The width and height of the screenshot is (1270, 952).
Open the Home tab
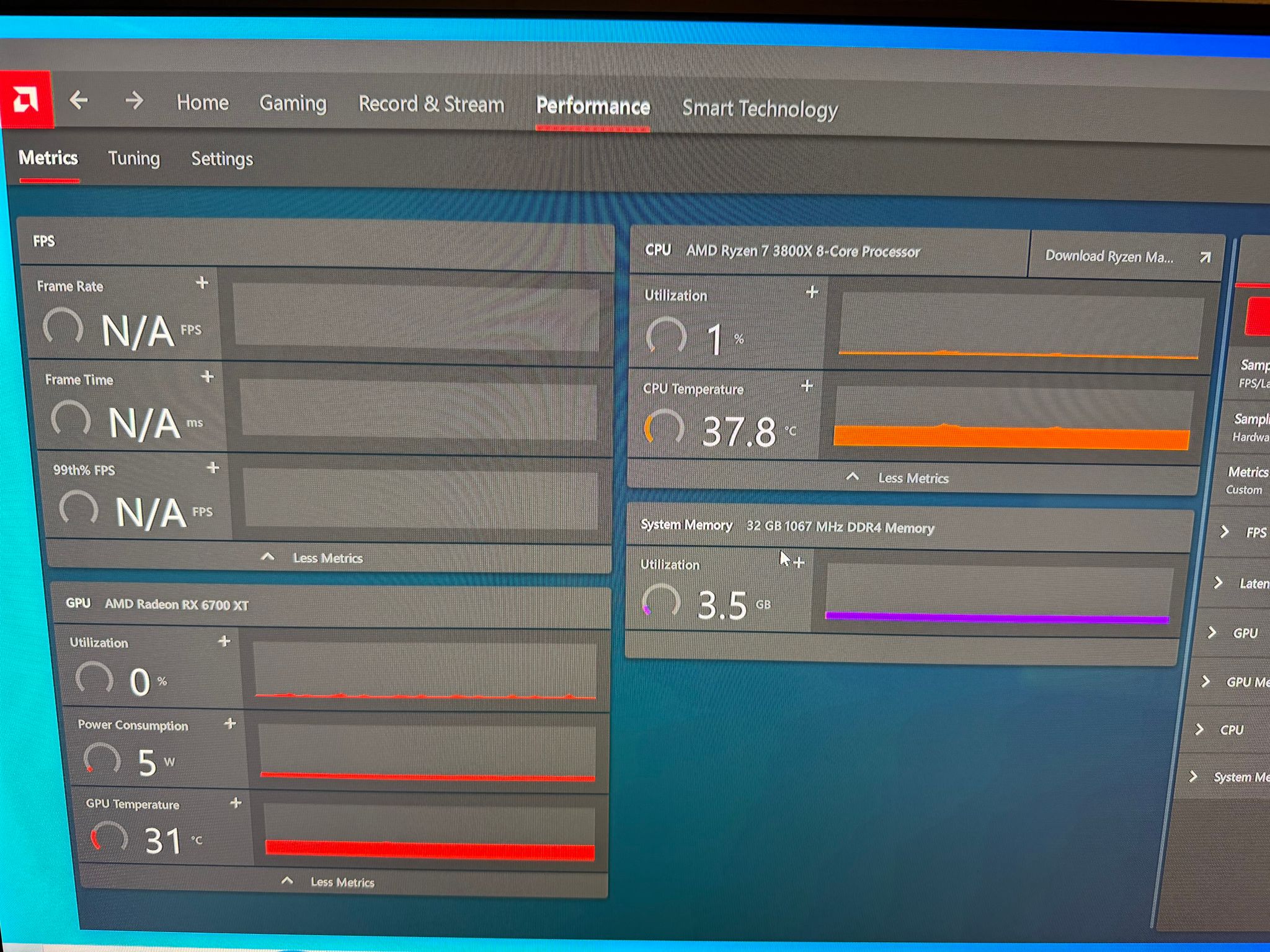pyautogui.click(x=203, y=102)
